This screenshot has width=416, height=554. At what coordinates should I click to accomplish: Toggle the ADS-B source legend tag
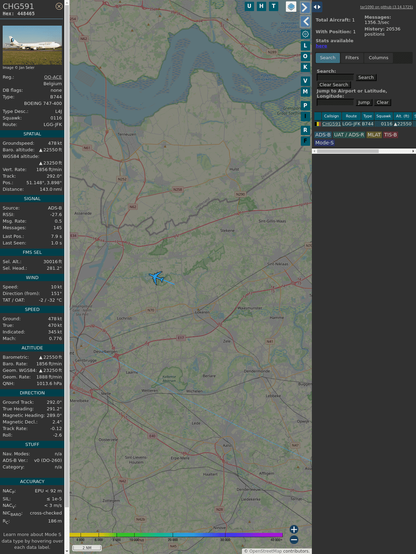point(323,135)
